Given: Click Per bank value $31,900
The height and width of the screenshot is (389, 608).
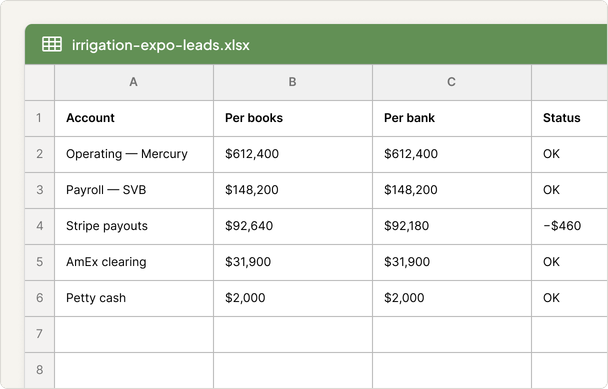Looking at the screenshot, I should 452,263.
